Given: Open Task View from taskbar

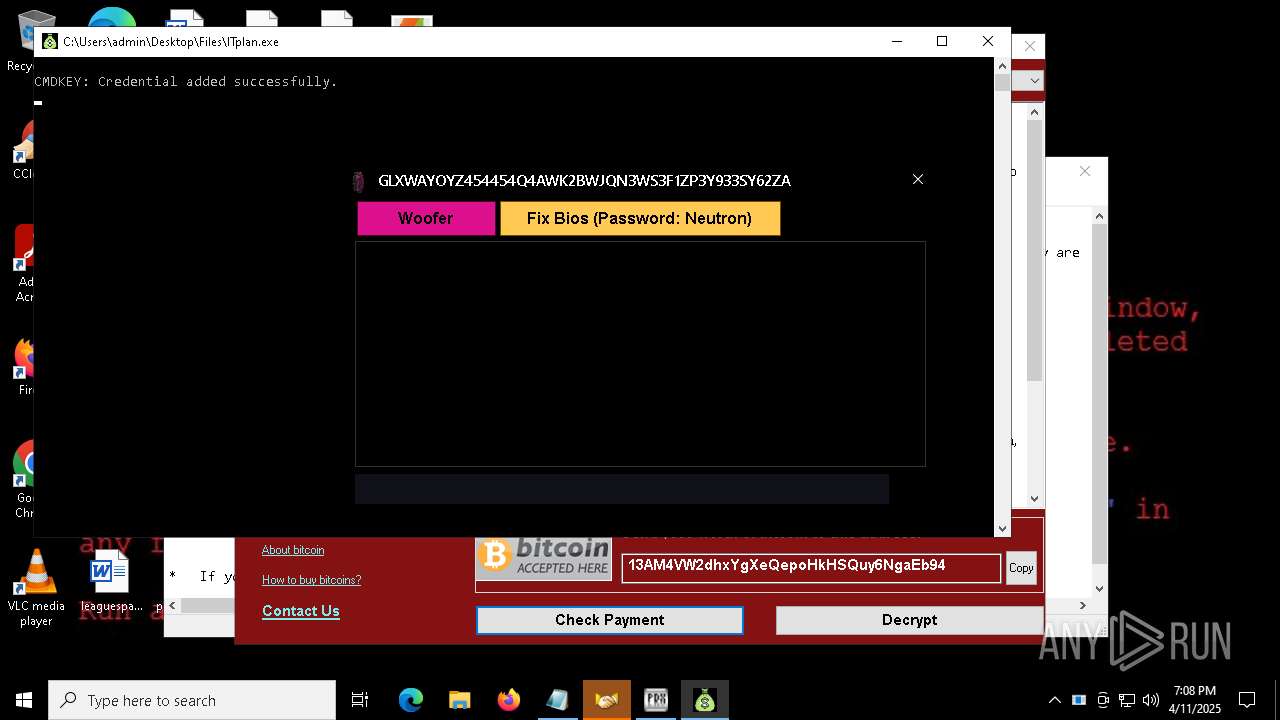Looking at the screenshot, I should (x=360, y=700).
